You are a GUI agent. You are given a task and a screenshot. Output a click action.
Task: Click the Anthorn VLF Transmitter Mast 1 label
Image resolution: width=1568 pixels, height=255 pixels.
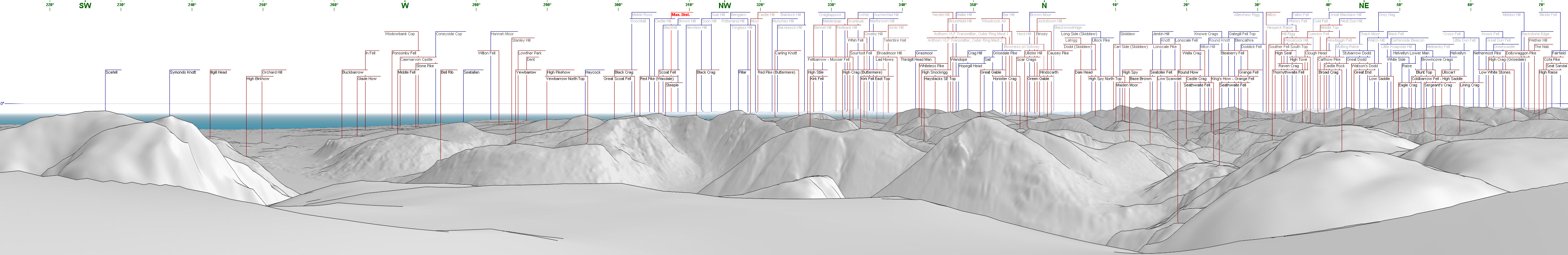click(x=971, y=34)
